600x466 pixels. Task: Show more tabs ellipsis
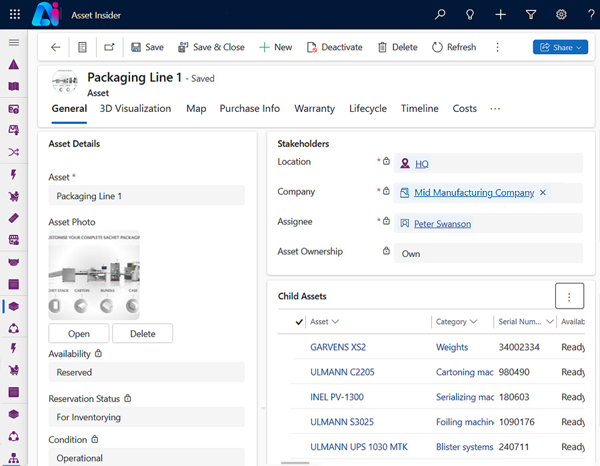(x=495, y=109)
